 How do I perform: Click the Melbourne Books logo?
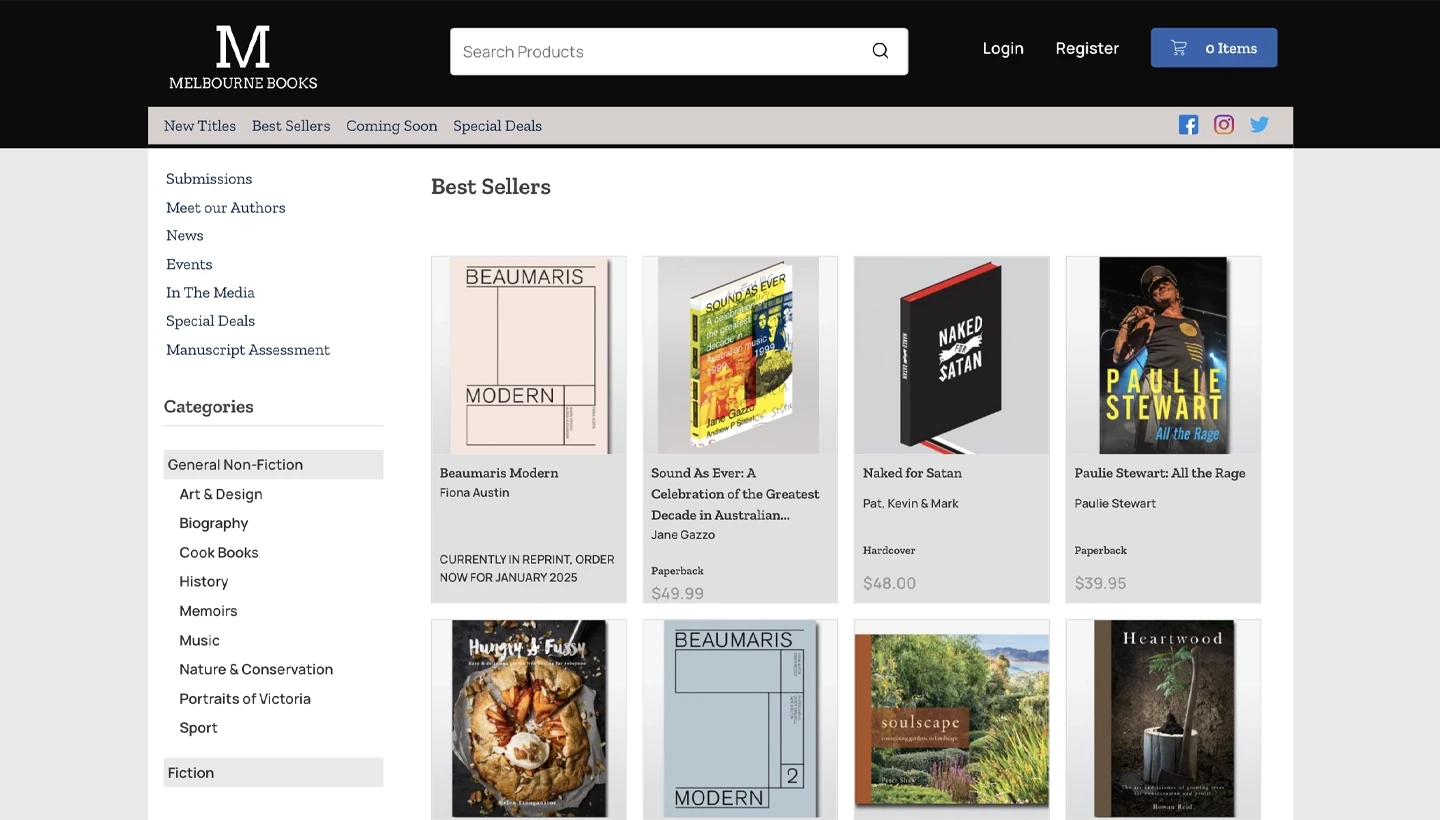pos(243,57)
